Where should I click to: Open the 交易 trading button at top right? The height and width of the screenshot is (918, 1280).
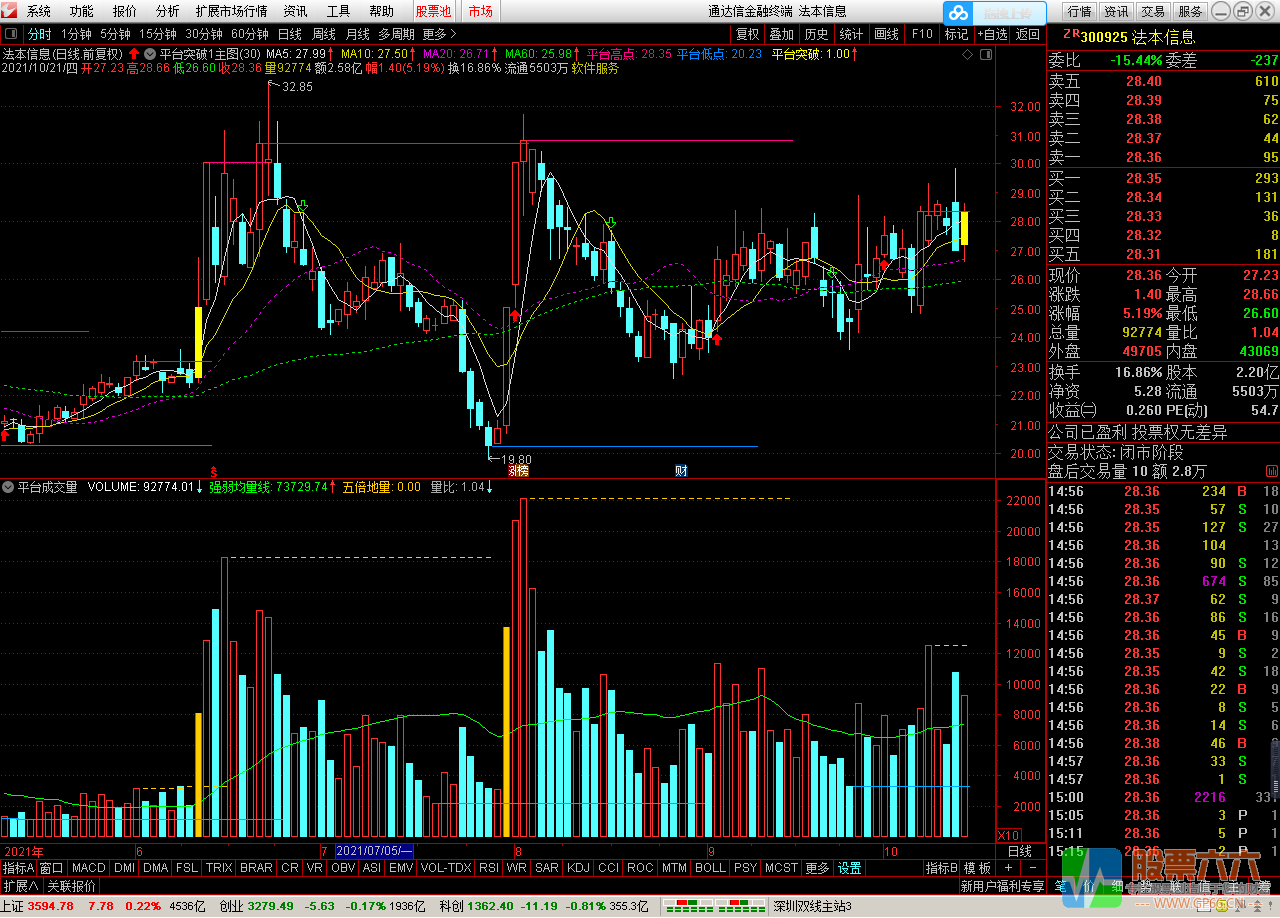tap(1153, 12)
